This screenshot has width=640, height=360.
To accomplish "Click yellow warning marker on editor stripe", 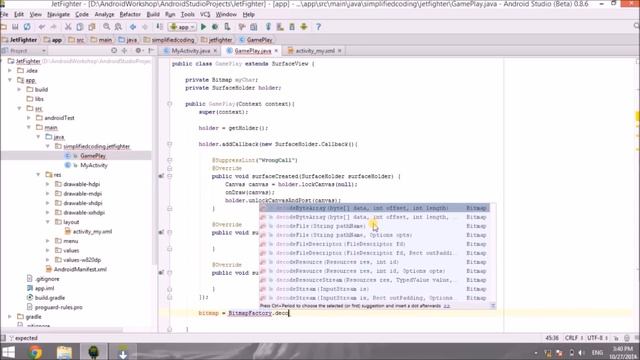I will click(x=637, y=116).
